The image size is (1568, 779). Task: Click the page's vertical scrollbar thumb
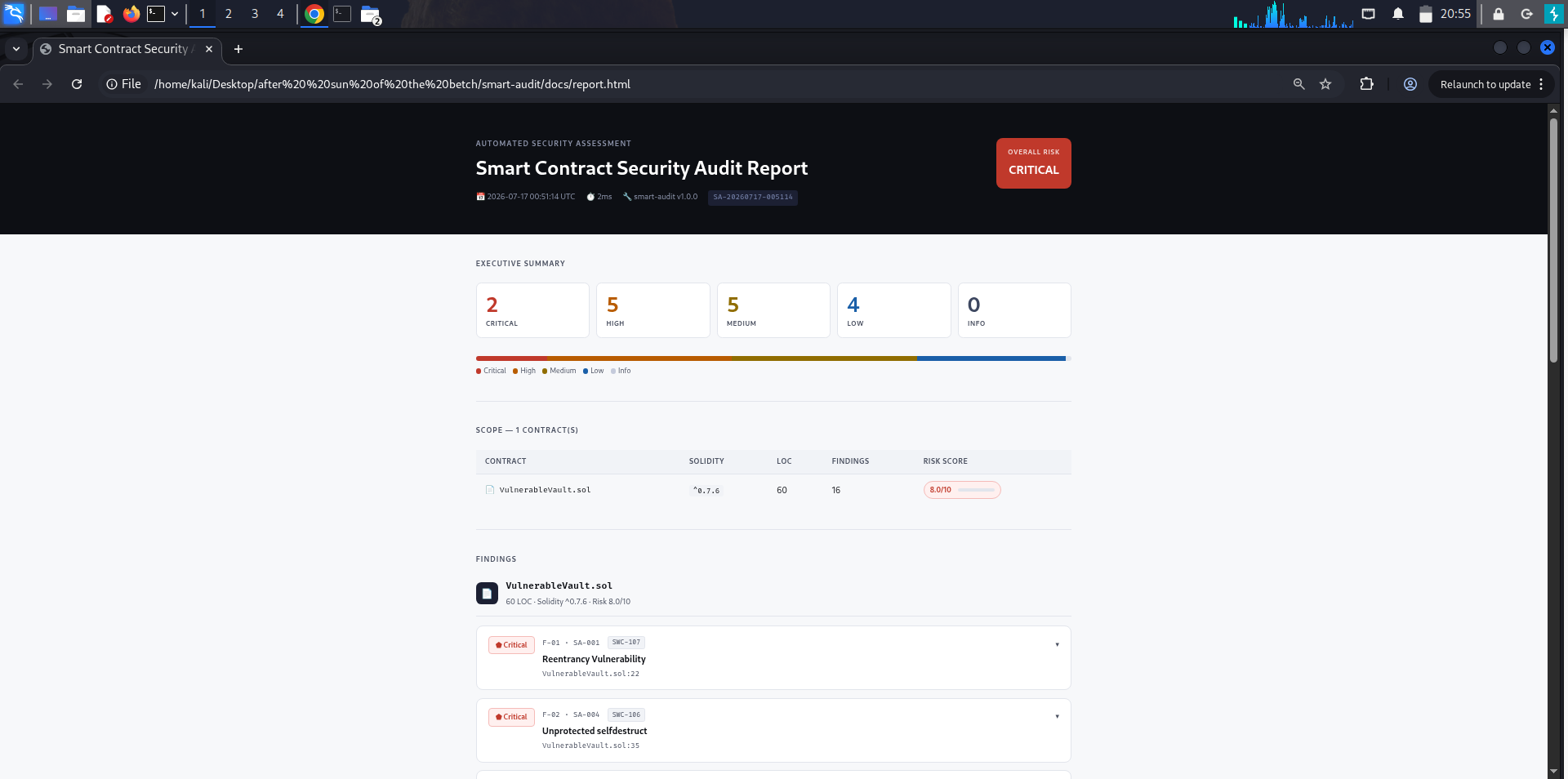tap(1553, 240)
